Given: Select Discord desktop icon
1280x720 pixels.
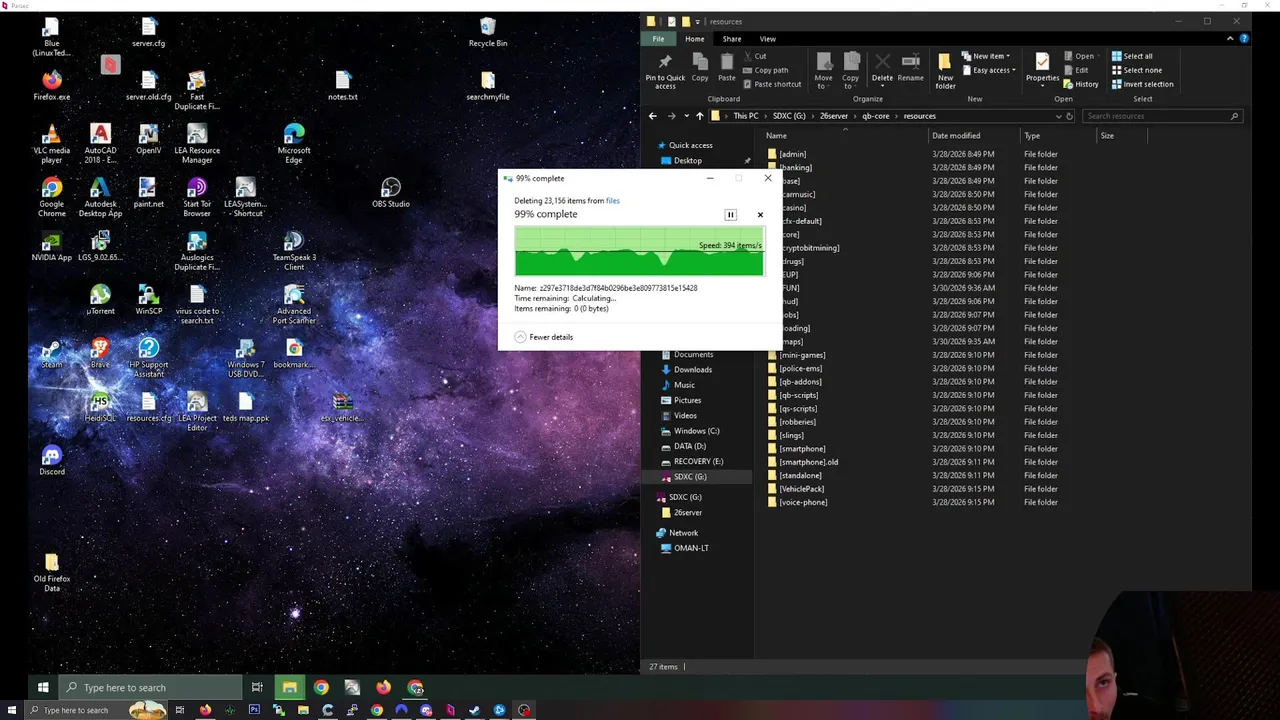Looking at the screenshot, I should (52, 461).
